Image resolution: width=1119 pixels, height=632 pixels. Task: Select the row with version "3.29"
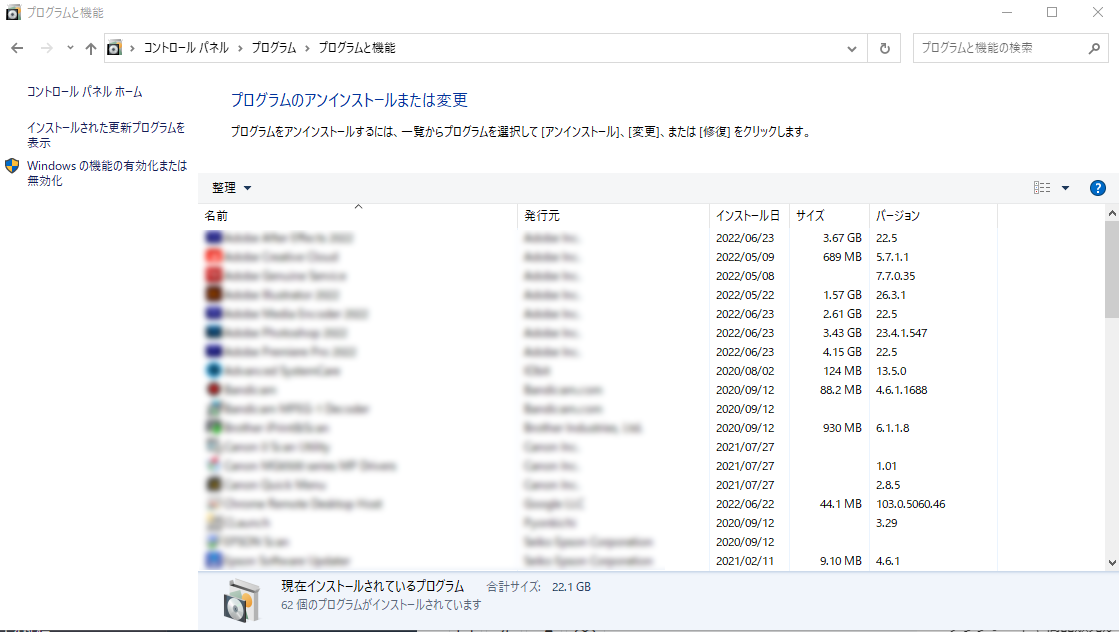[598, 523]
